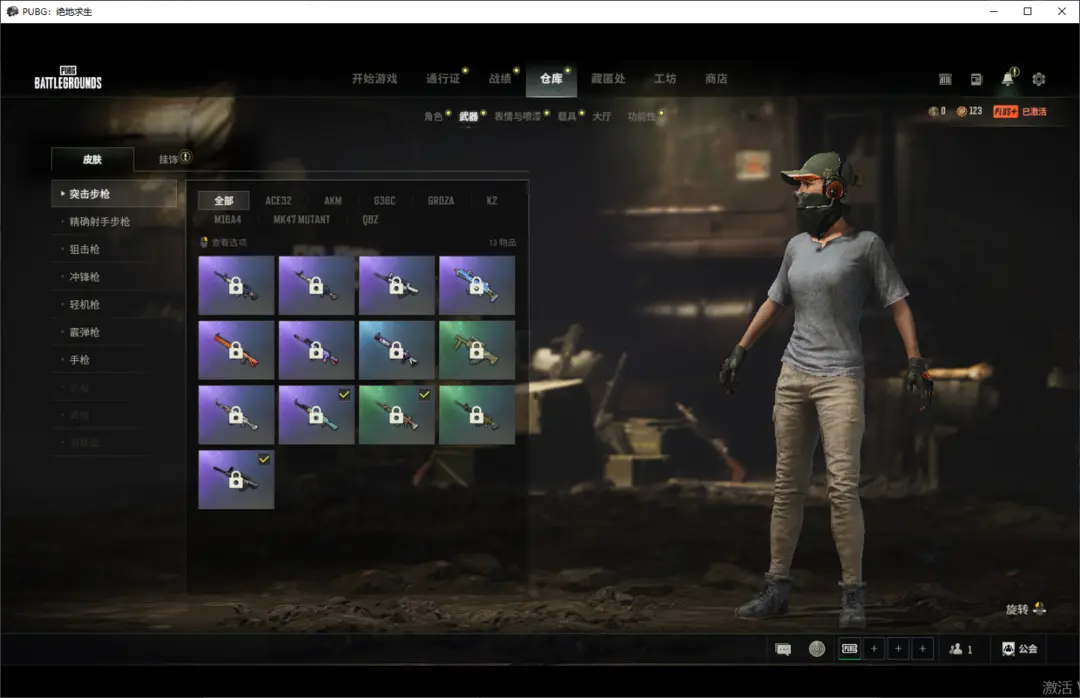Image resolution: width=1080 pixels, height=698 pixels.
Task: Select the blue rifle skin thumbnail
Action: point(477,285)
